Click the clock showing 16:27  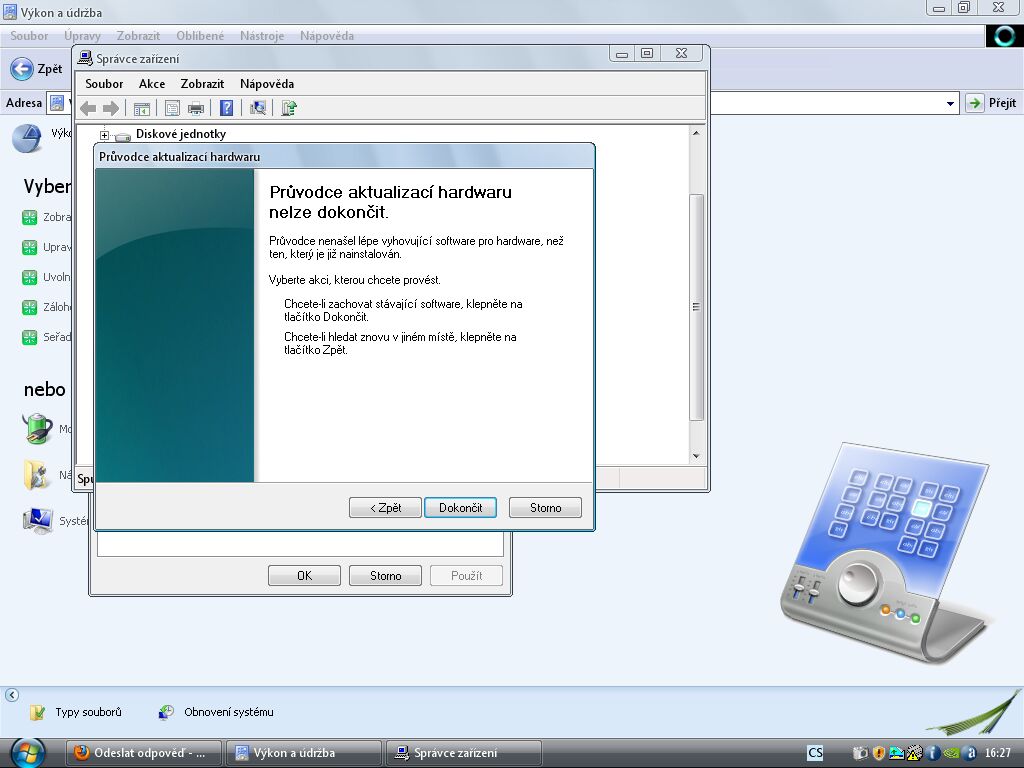click(x=997, y=753)
